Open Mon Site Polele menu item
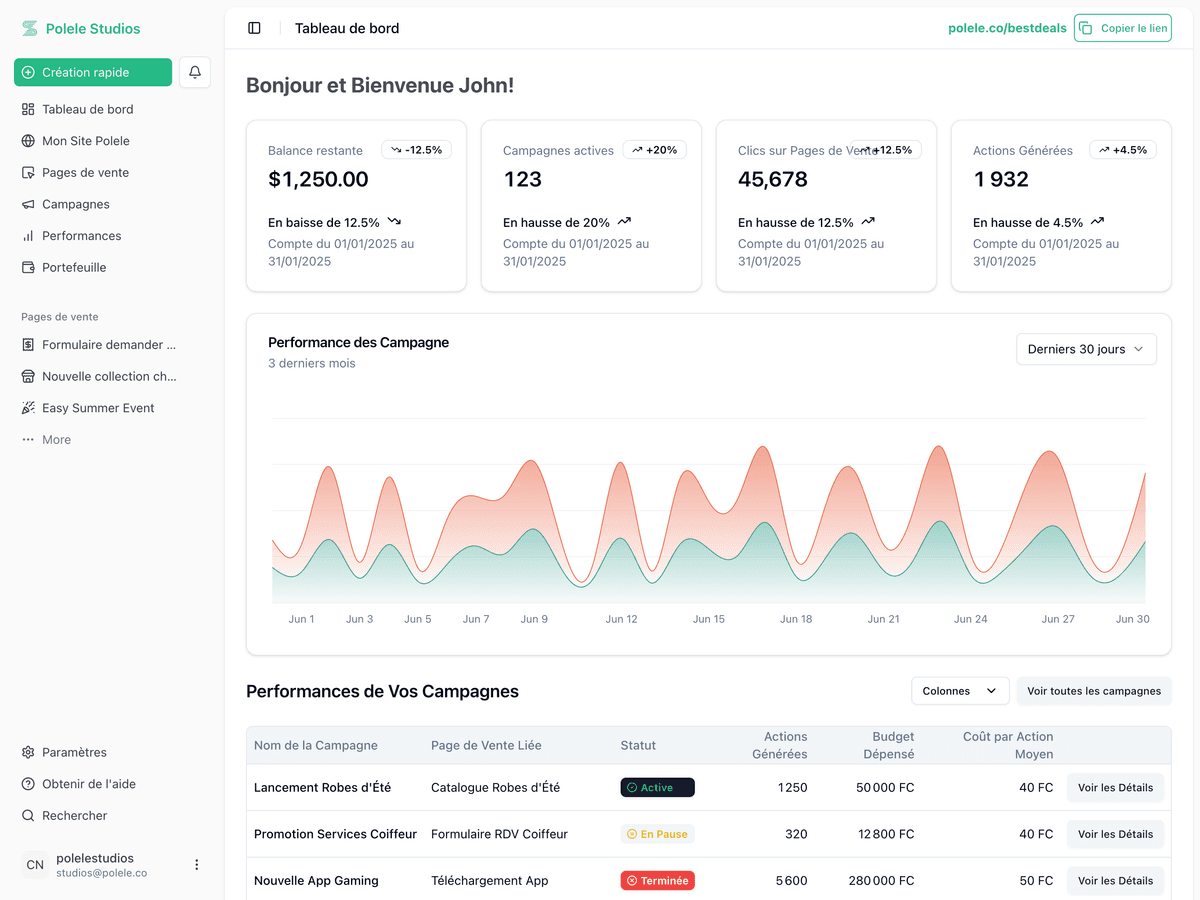Image resolution: width=1200 pixels, height=900 pixels. 85,141
